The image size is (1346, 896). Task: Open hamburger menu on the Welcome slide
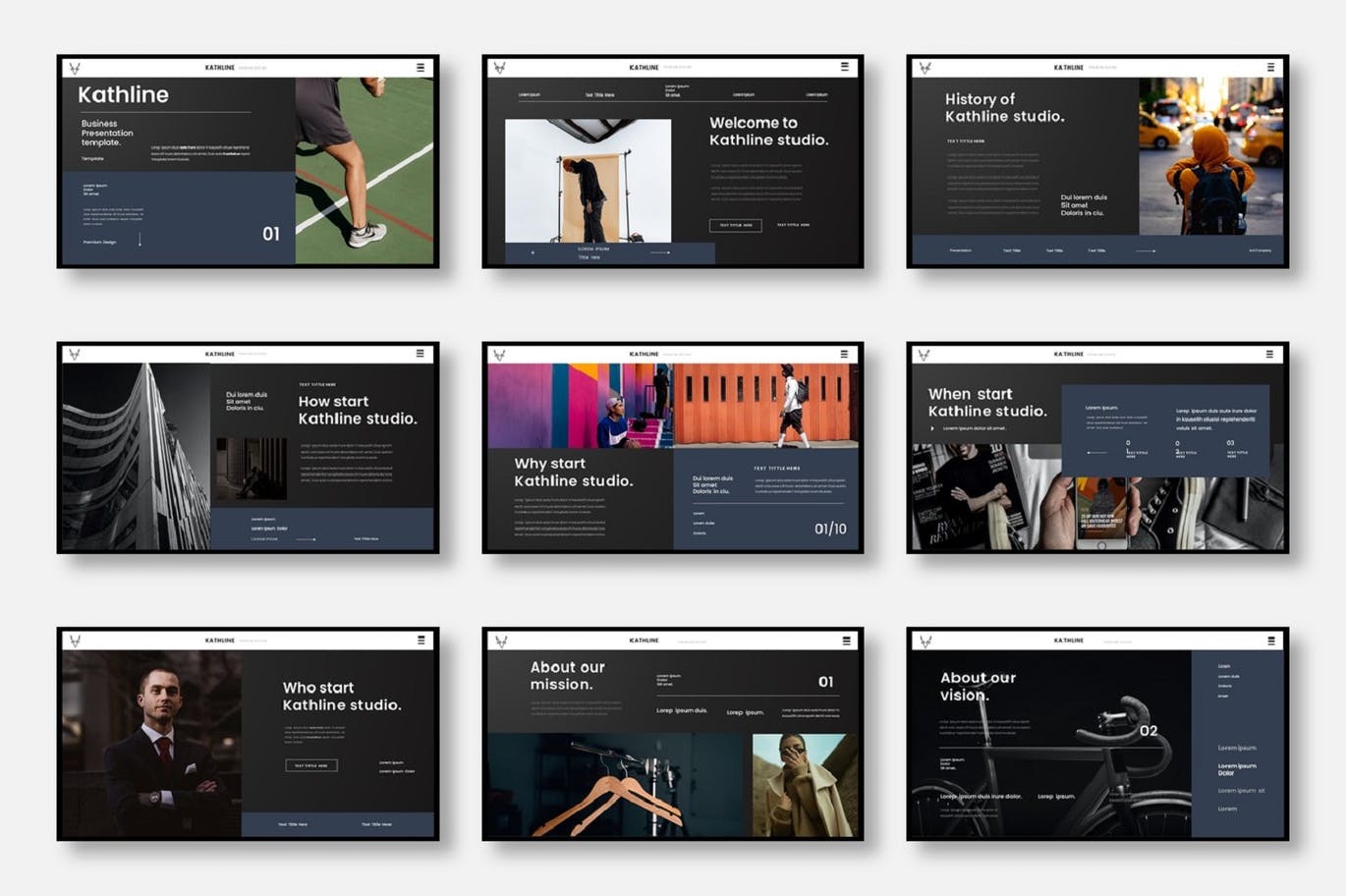844,67
